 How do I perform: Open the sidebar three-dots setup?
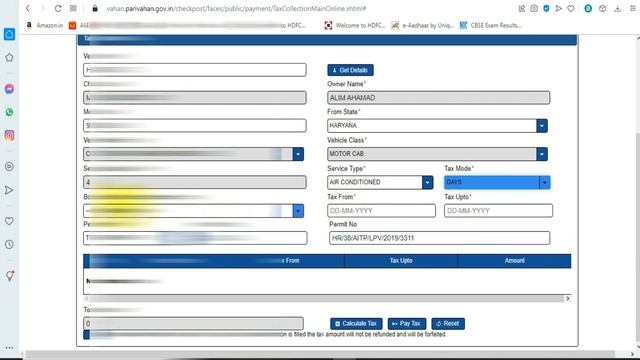(x=9, y=348)
